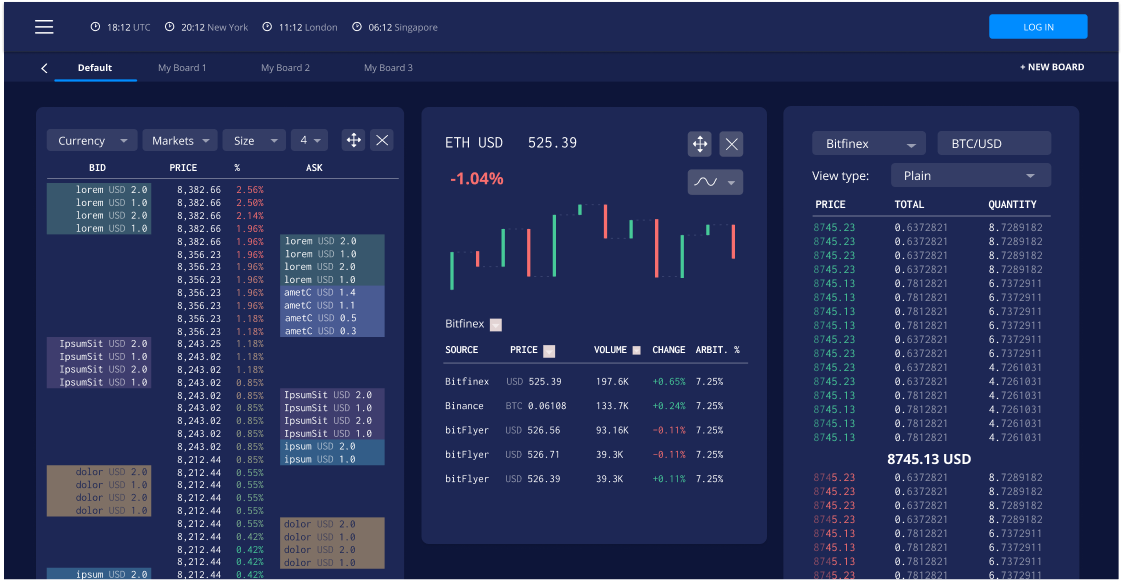Viewport: 1122px width, 580px height.
Task: Select the Binance source row
Action: [x=595, y=406]
